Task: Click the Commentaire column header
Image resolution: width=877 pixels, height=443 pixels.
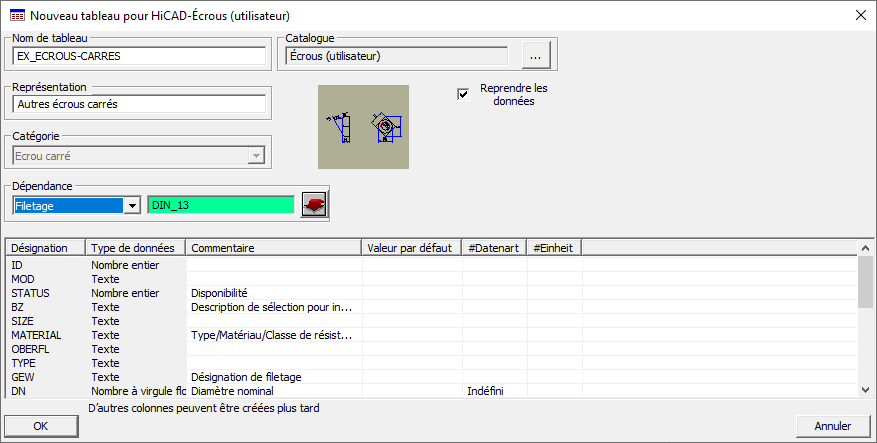Action: point(274,248)
